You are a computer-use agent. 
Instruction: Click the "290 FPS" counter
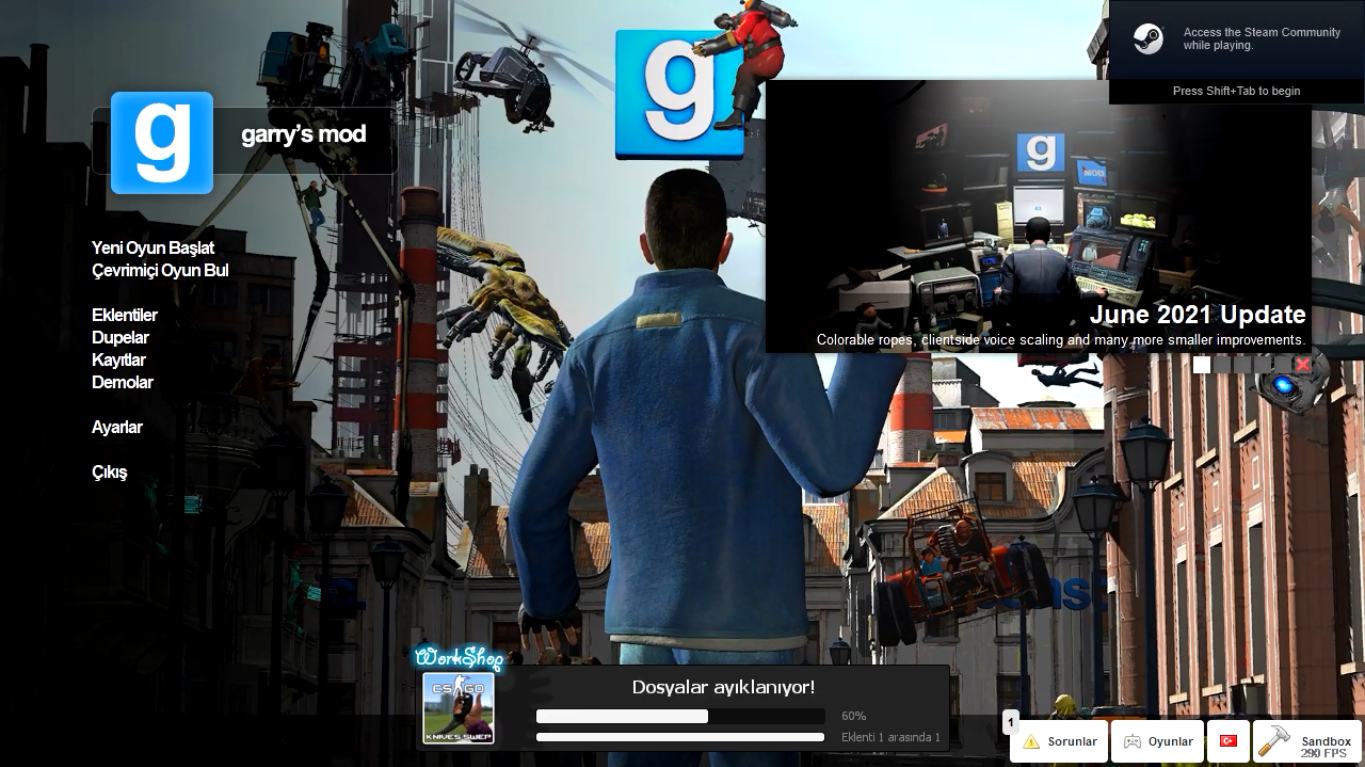[1325, 753]
